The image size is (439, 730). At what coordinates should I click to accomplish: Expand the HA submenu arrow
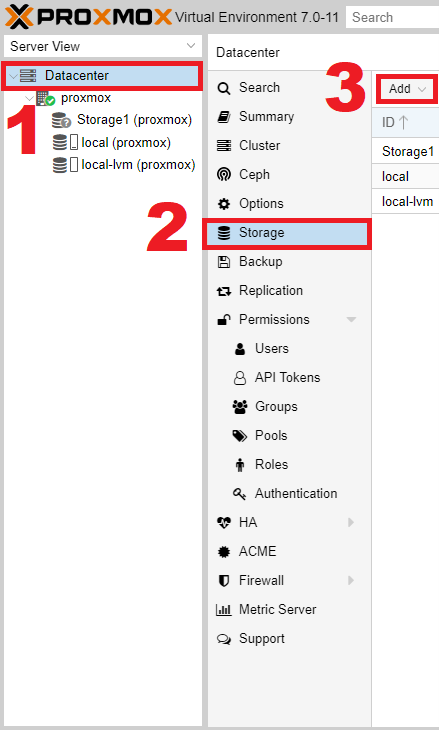click(x=351, y=523)
